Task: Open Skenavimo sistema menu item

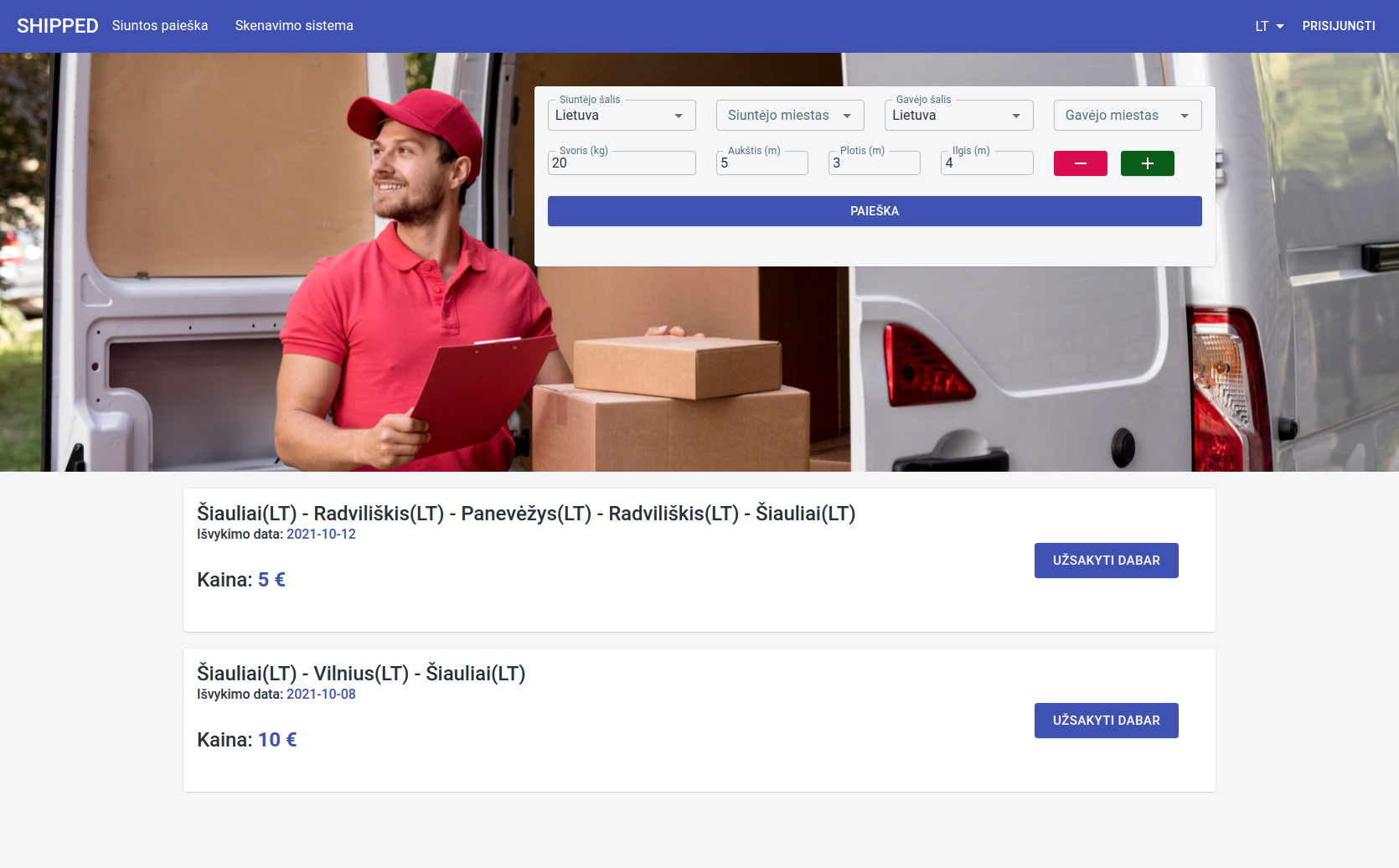Action: pyautogui.click(x=294, y=26)
